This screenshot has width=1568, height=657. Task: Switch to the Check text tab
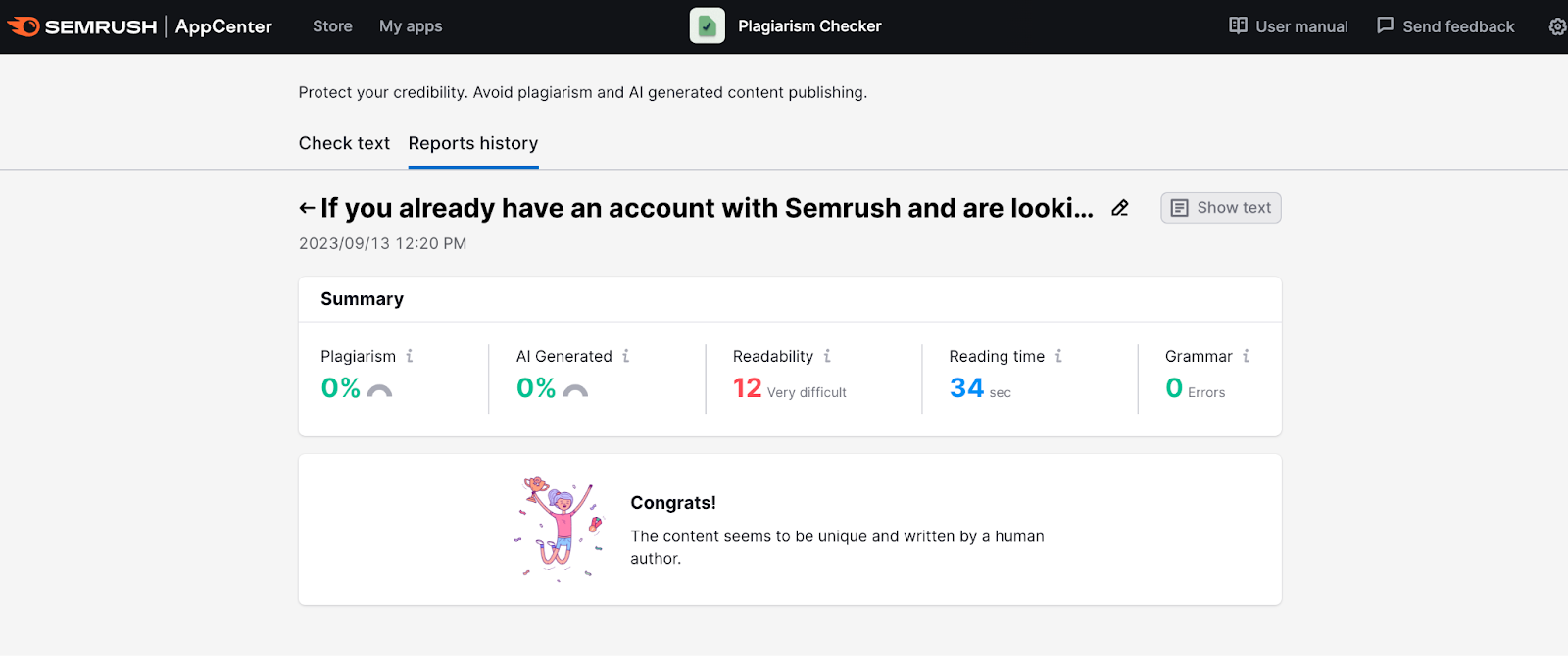tap(344, 143)
